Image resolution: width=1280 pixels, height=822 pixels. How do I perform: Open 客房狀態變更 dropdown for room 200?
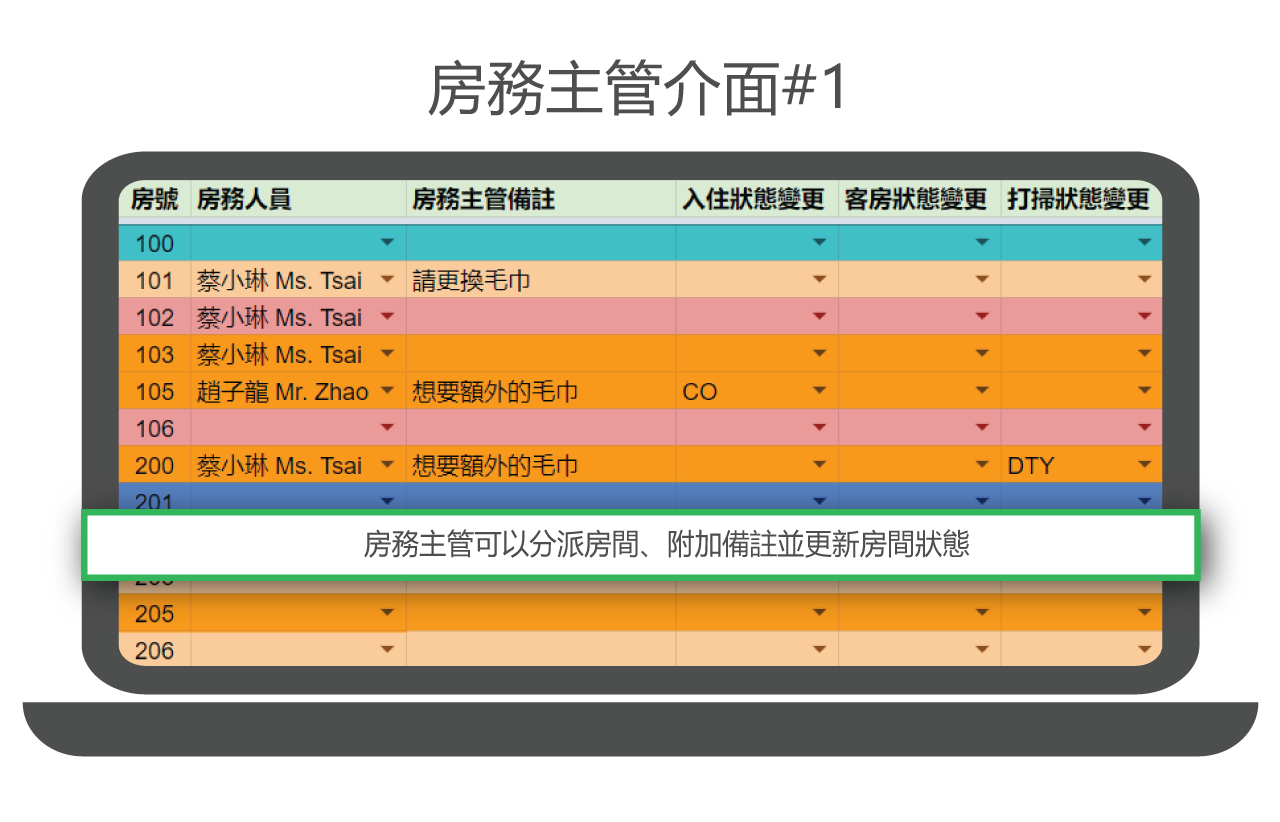982,465
